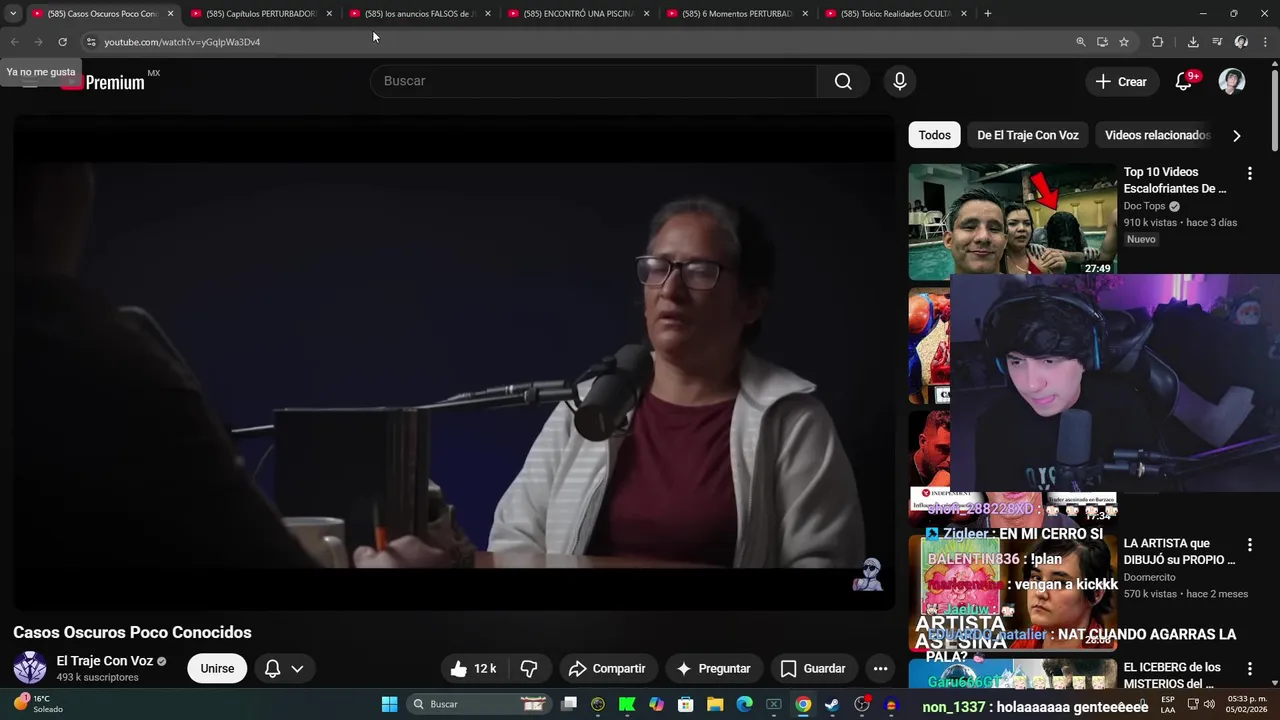Screen dimensions: 1280x720
Task: Click the zoom magnifier icon in address bar
Action: click(1080, 42)
